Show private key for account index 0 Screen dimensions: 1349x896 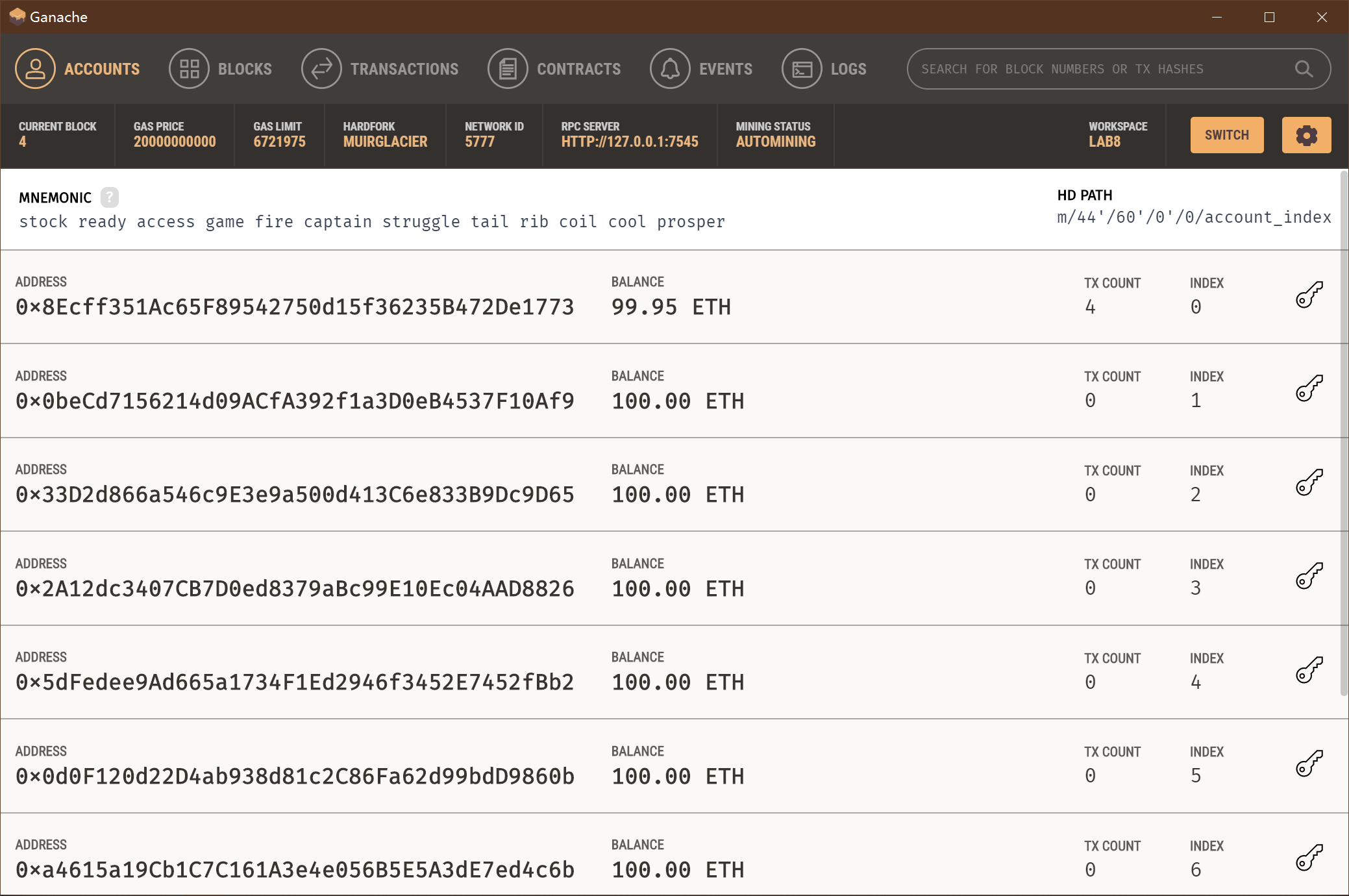coord(1309,295)
